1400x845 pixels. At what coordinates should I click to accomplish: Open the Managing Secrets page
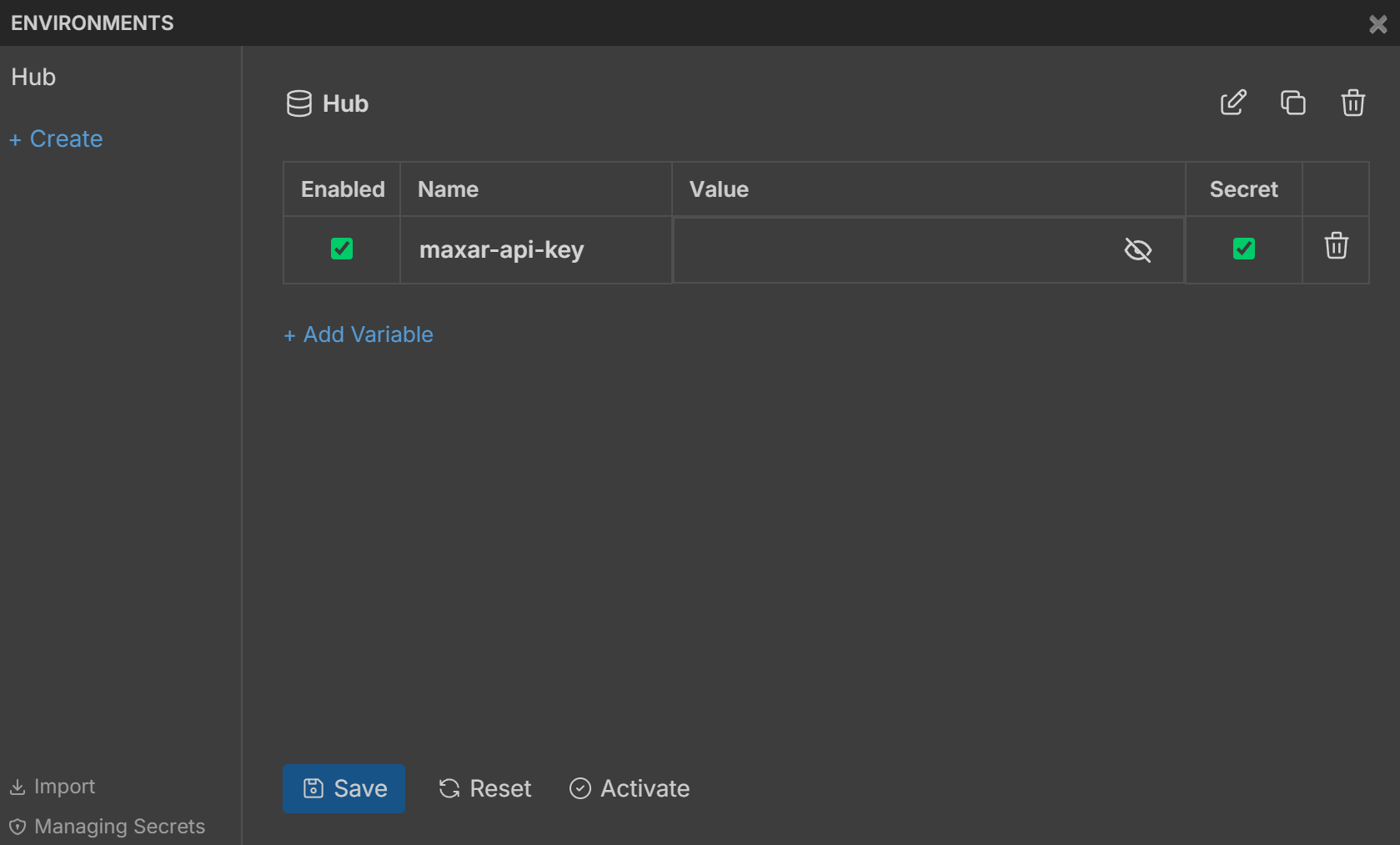[x=118, y=826]
